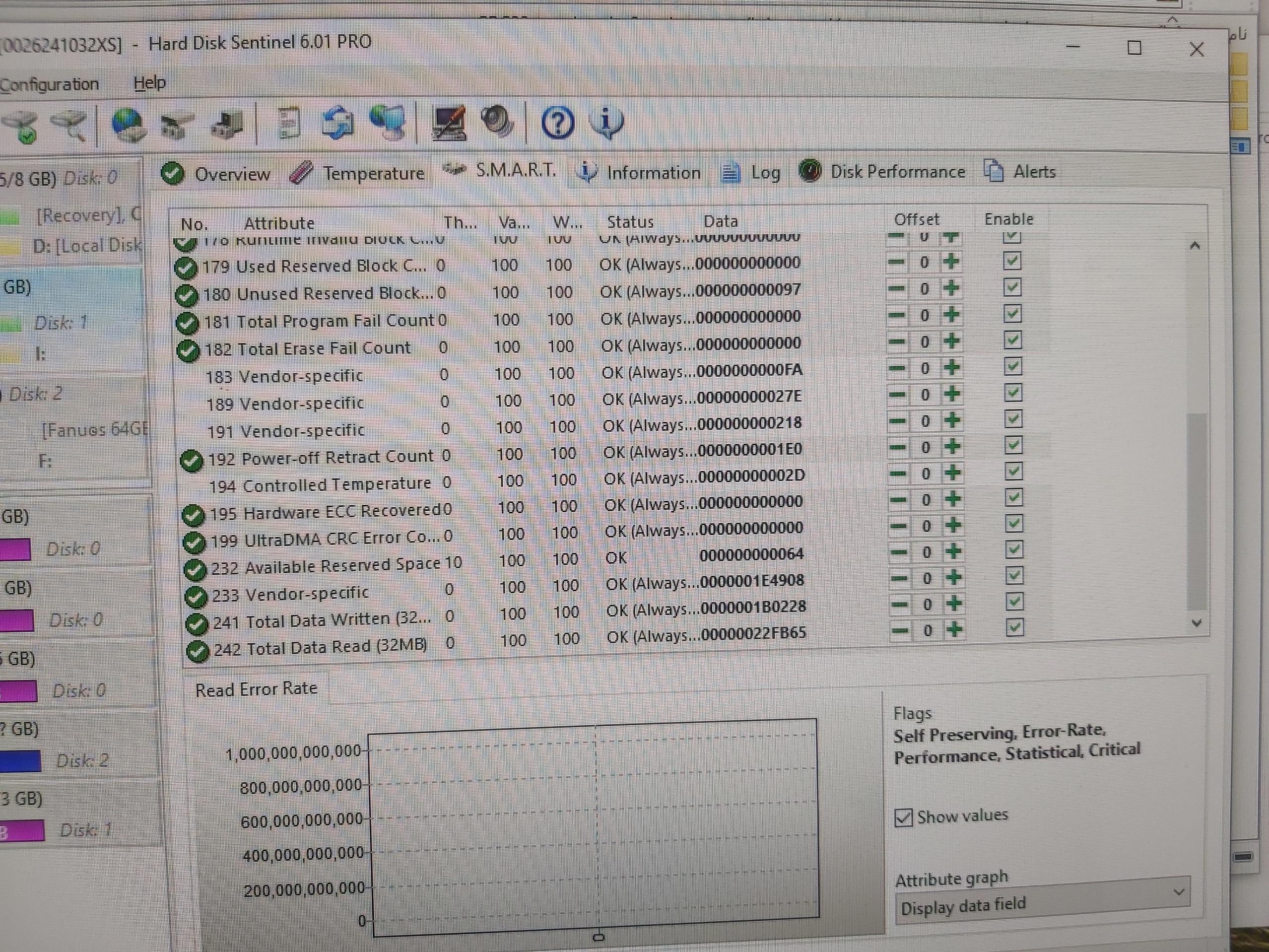
Task: Select the D: Local Disk entry
Action: coord(86,246)
